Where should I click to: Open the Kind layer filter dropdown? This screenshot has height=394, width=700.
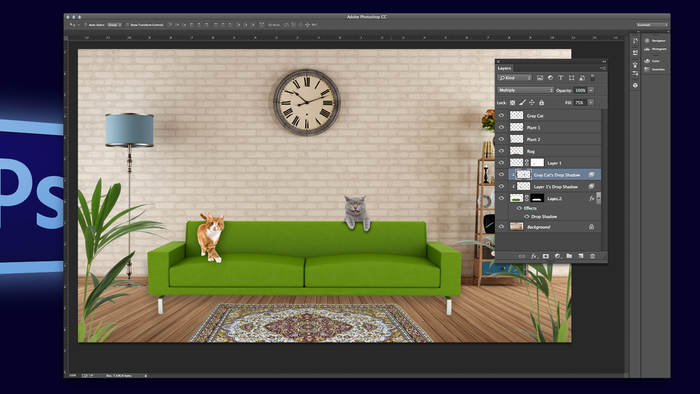515,78
